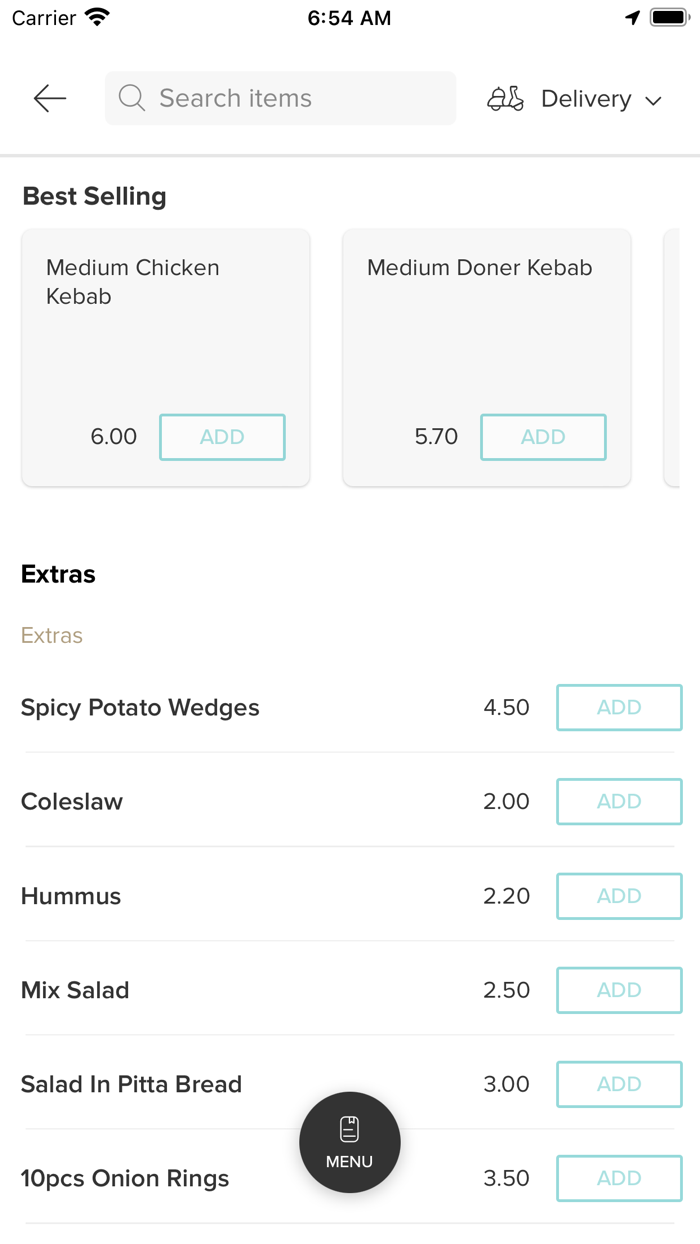The width and height of the screenshot is (700, 1244).
Task: Focus the Search items field
Action: pyautogui.click(x=280, y=98)
